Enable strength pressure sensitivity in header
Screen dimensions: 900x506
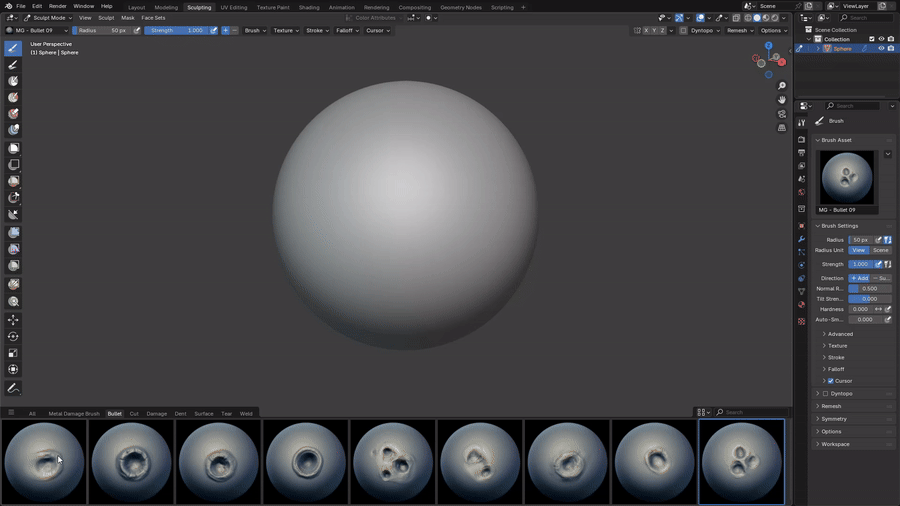point(214,30)
